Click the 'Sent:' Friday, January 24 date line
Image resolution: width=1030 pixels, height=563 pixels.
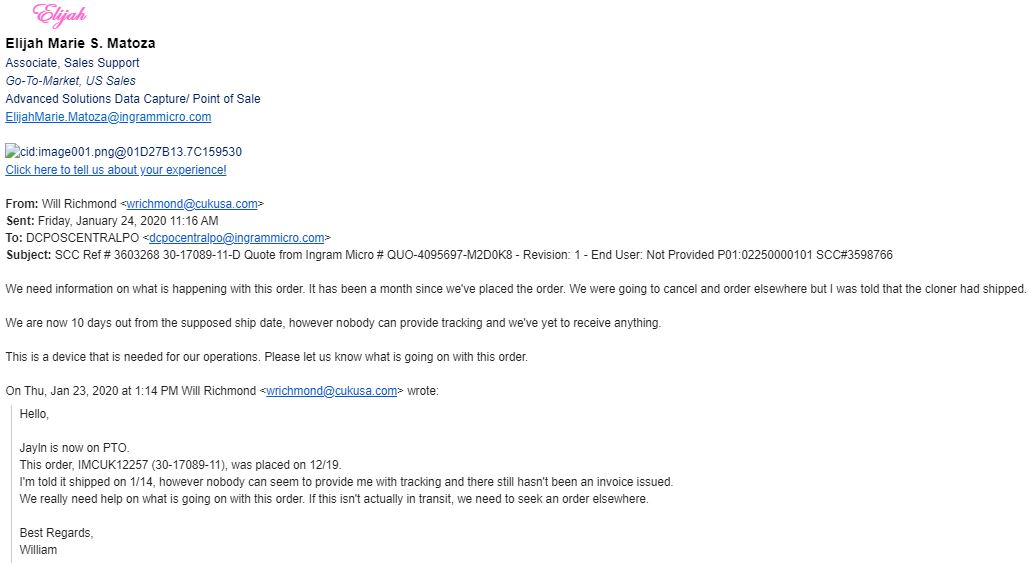click(x=112, y=221)
